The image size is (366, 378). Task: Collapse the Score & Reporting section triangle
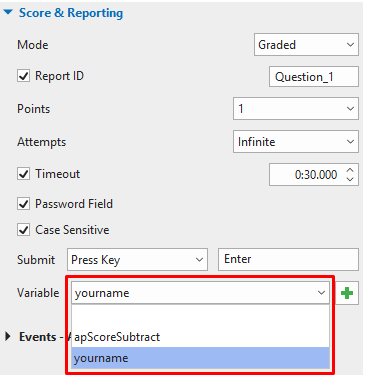click(x=8, y=13)
